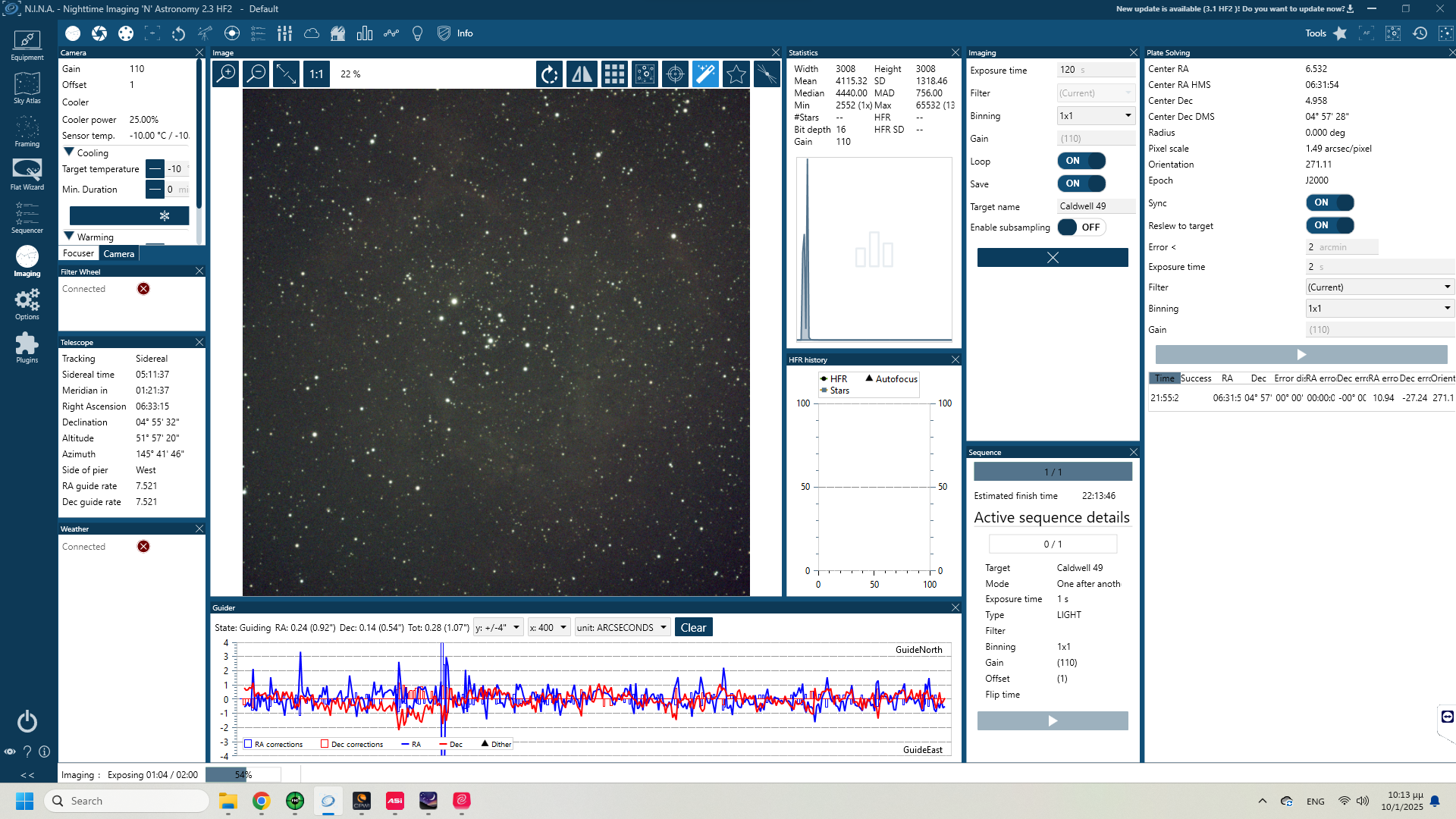Screen dimensions: 1456x819
Task: Open the Imaging Binning dropdown
Action: pos(1096,116)
